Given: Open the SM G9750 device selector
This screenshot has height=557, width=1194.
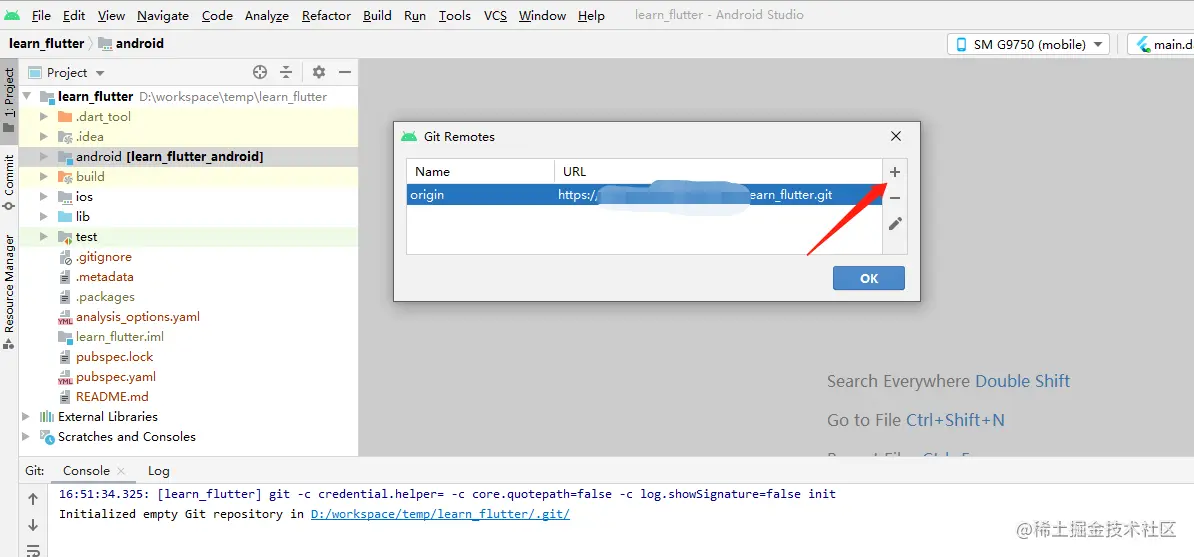Looking at the screenshot, I should click(x=1028, y=44).
